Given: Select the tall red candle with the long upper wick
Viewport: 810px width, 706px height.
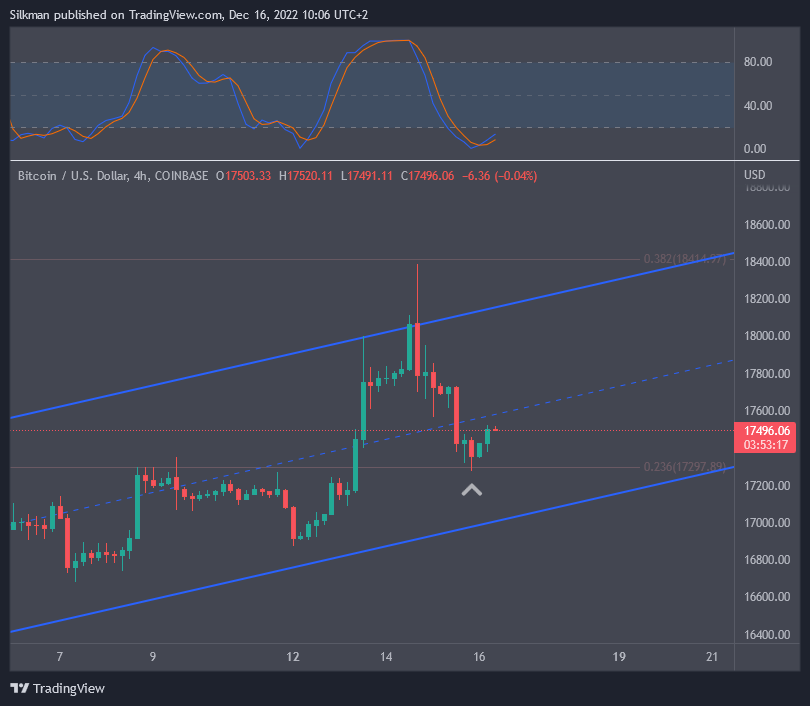Looking at the screenshot, I should (x=417, y=349).
